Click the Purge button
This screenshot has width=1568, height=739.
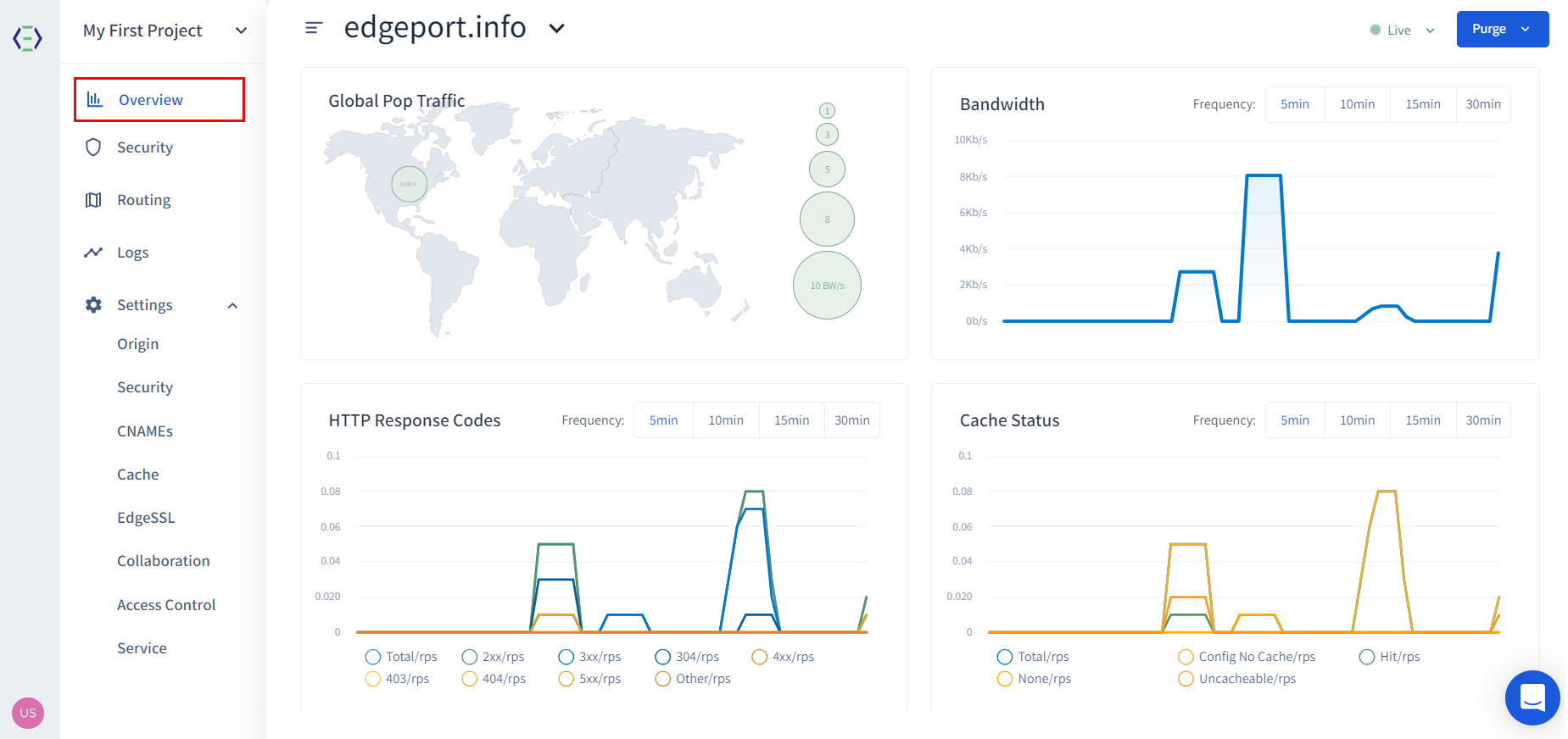(1502, 30)
